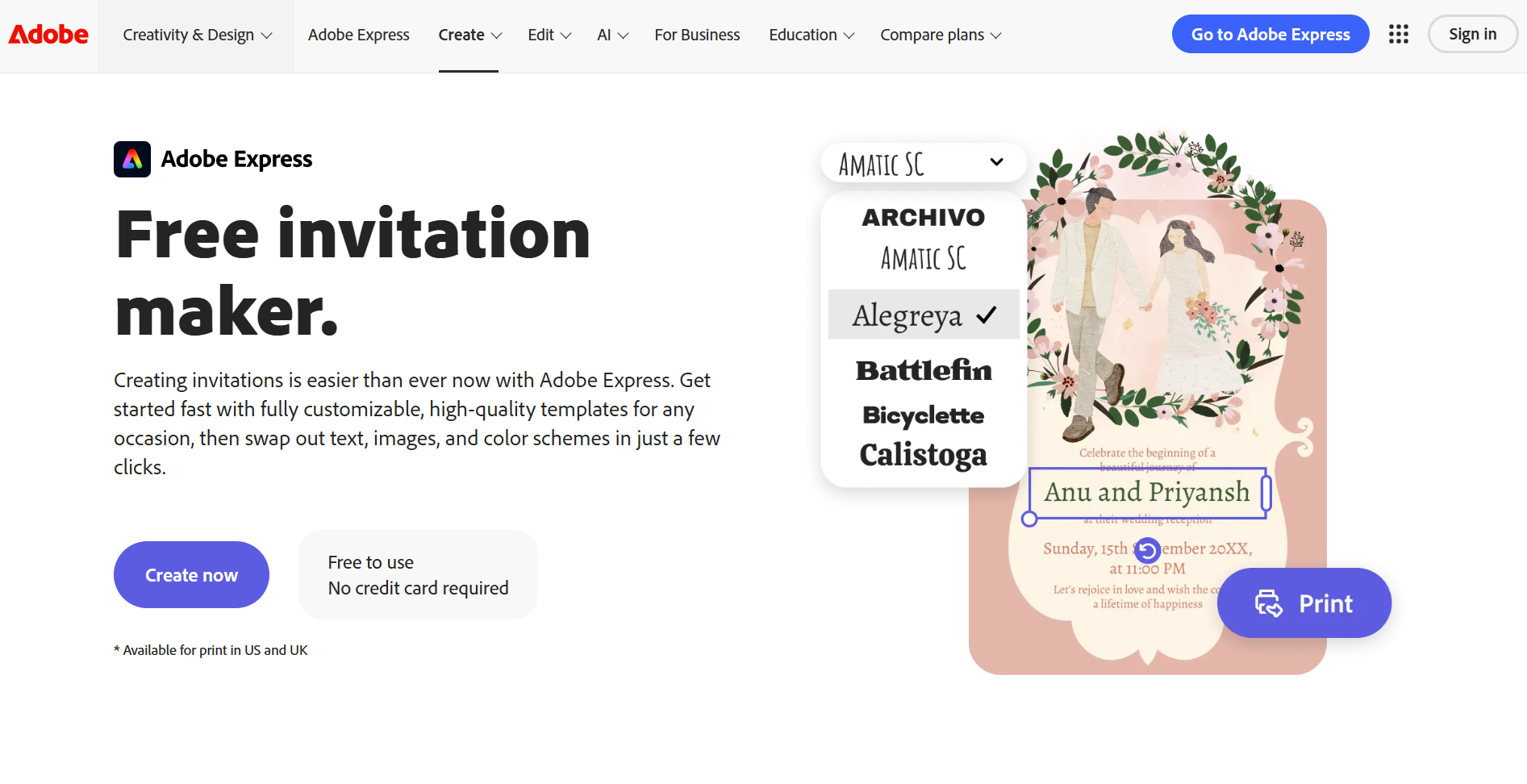Image resolution: width=1527 pixels, height=784 pixels.
Task: Choose the Battlefin font option
Action: tap(924, 370)
